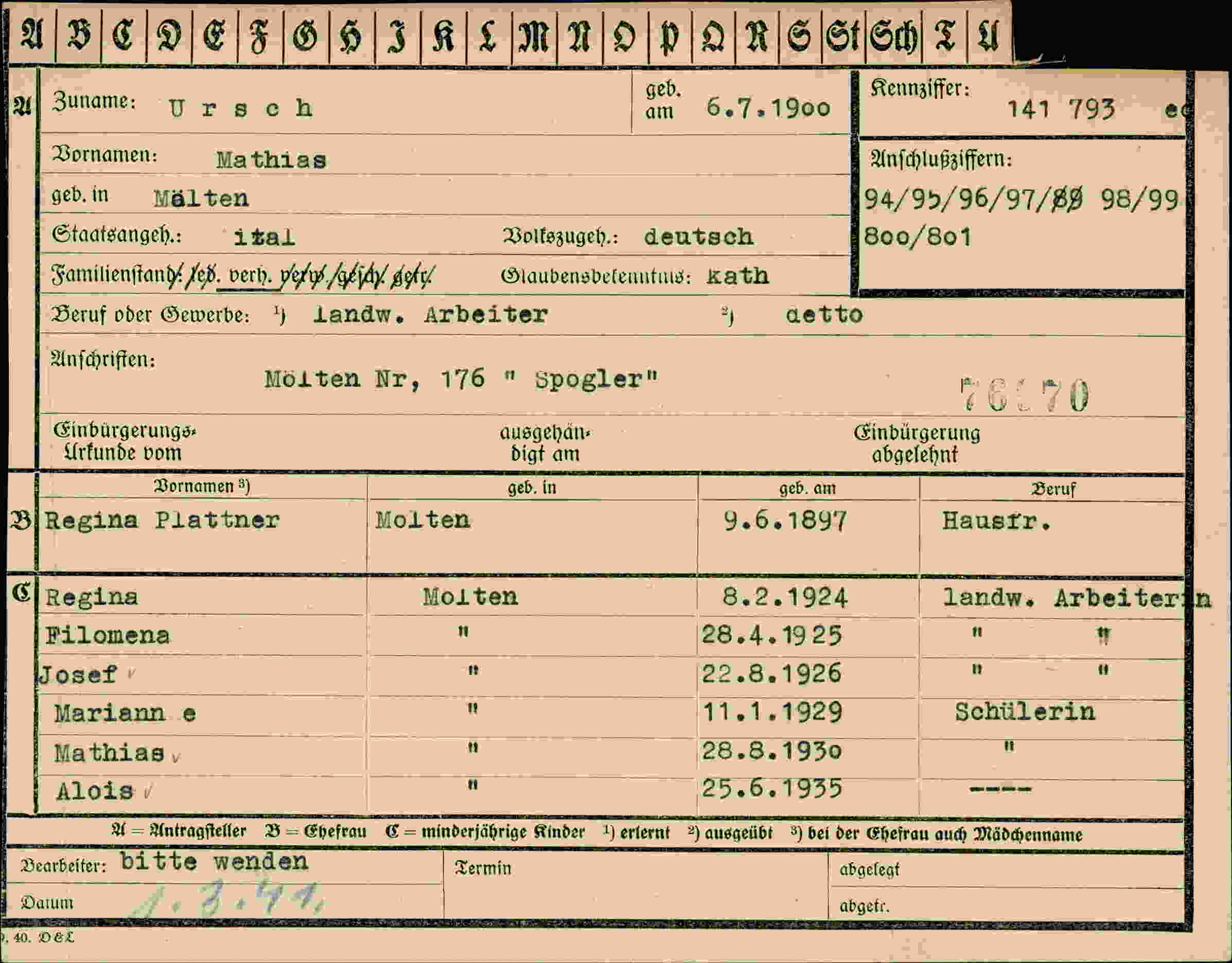
Task: Click address 'Mölten Nr, 176 "Spogler"'
Action: point(462,379)
